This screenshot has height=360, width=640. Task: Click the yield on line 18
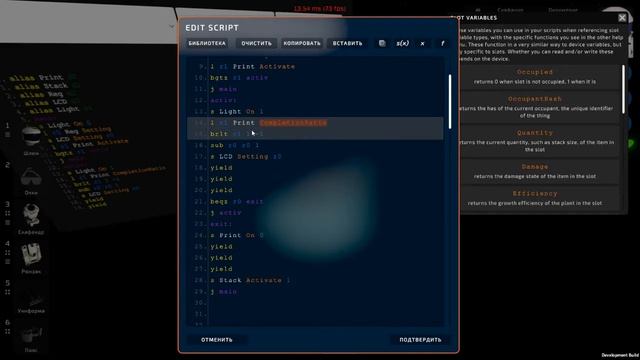coord(221,168)
